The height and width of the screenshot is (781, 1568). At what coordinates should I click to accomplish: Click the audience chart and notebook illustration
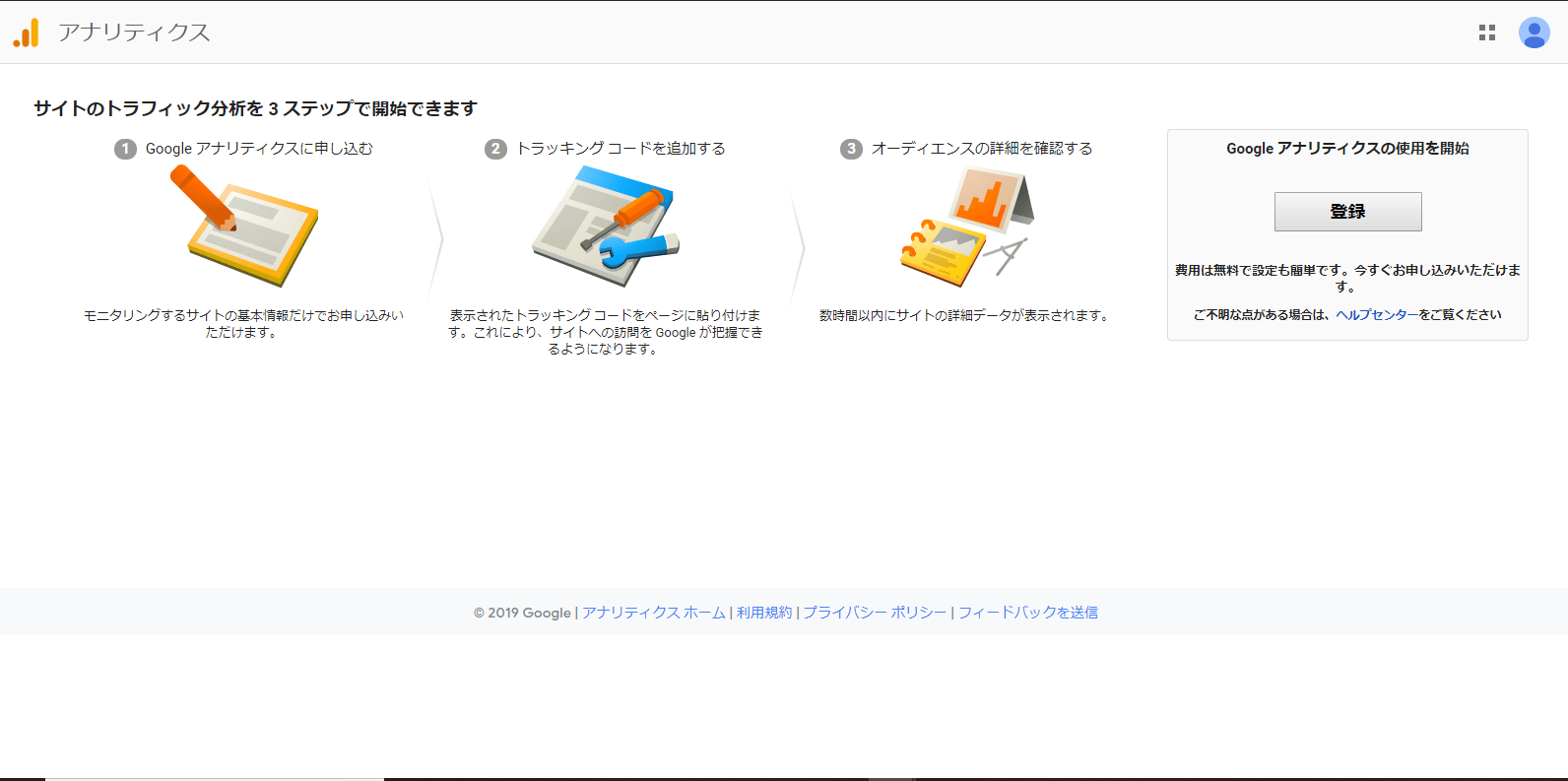point(967,227)
